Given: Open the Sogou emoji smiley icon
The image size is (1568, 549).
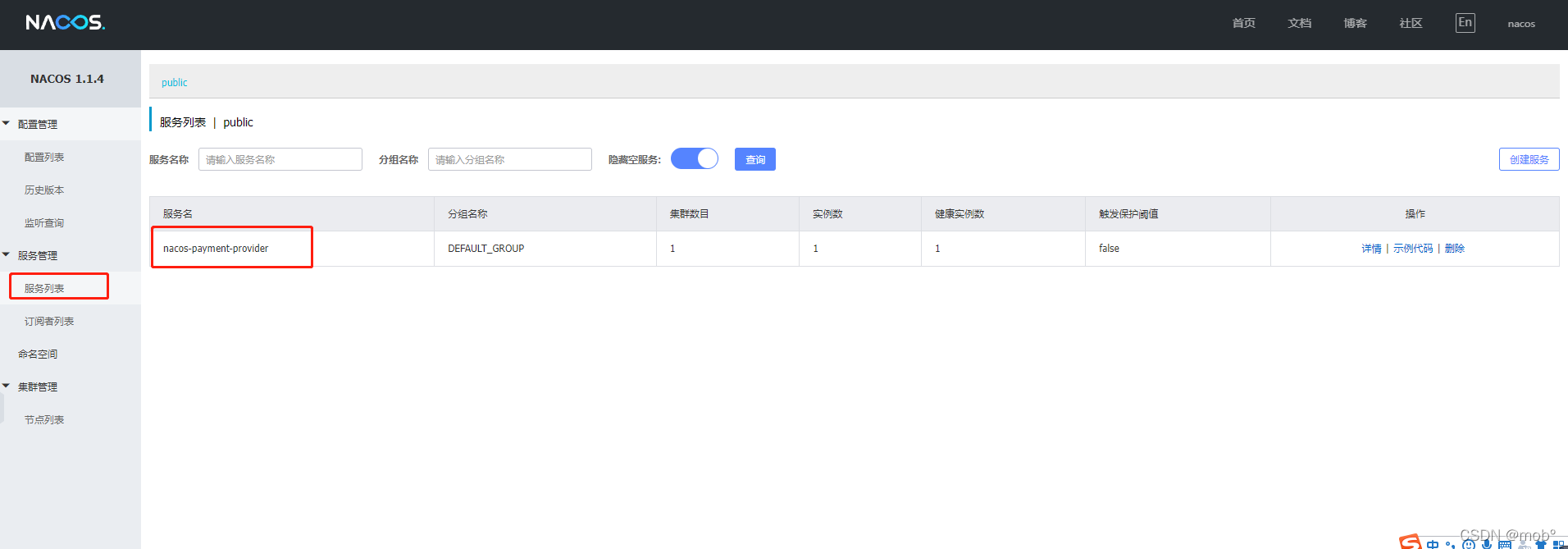Looking at the screenshot, I should coord(1468,544).
